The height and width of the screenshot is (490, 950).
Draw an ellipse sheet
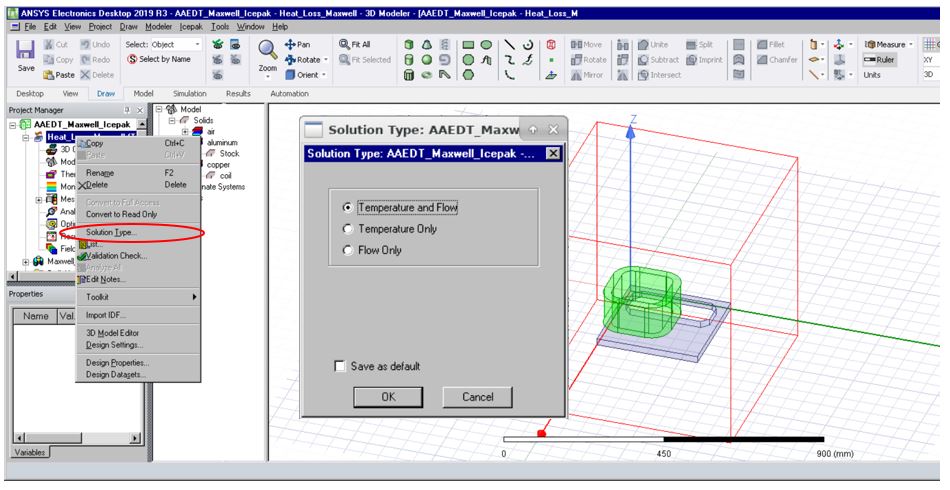(486, 44)
